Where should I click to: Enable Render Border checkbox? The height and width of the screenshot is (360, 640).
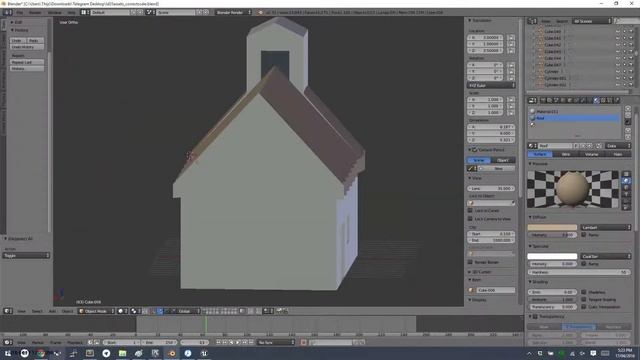click(470, 262)
